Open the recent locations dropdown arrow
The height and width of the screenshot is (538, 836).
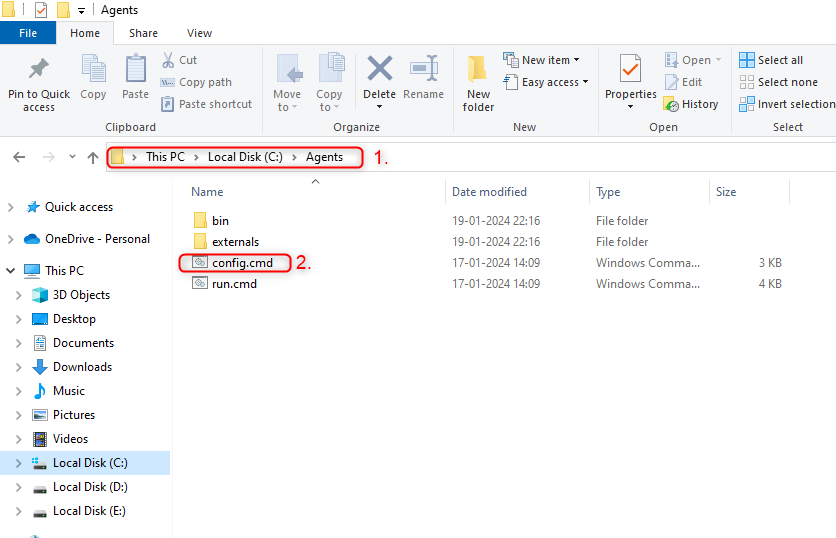pos(73,157)
